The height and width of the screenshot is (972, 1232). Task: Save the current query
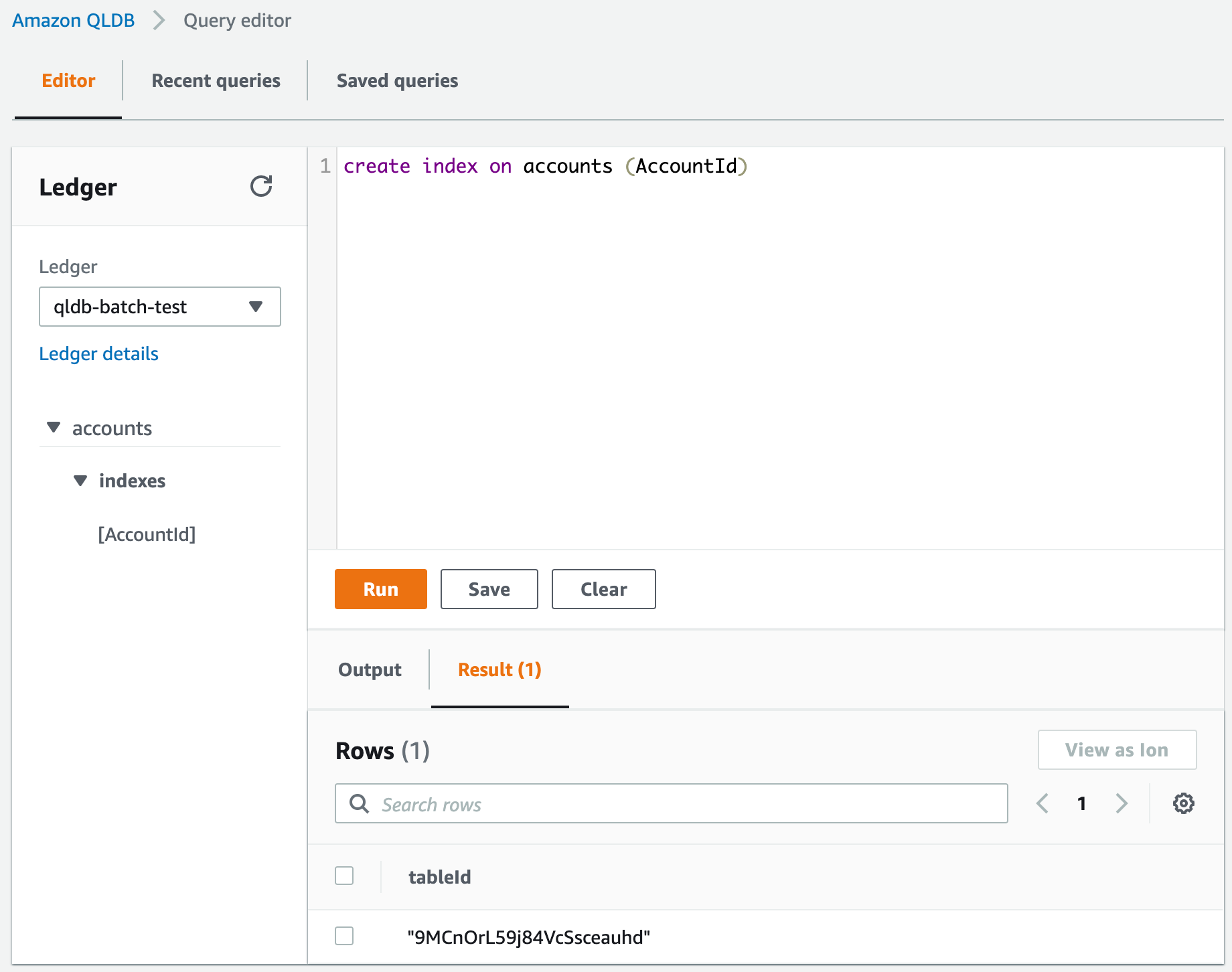pyautogui.click(x=489, y=589)
